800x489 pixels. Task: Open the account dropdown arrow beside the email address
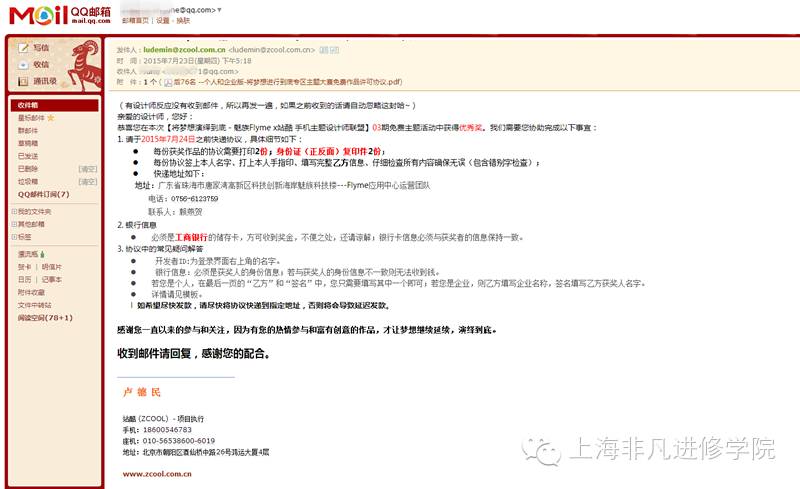pyautogui.click(x=219, y=10)
